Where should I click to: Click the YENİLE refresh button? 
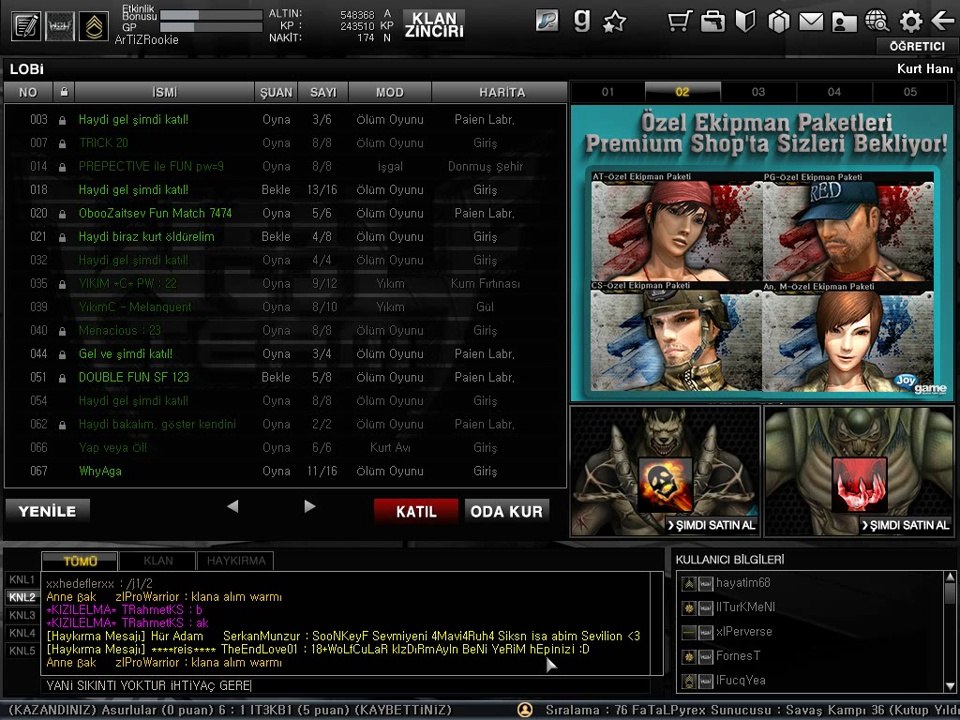[x=48, y=511]
